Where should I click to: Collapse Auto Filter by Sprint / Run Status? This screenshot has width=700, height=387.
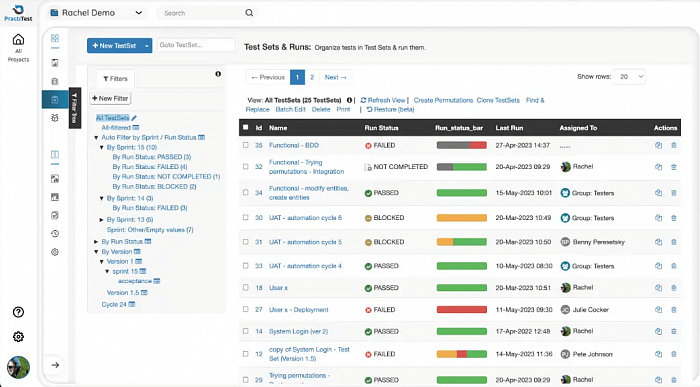(96, 137)
